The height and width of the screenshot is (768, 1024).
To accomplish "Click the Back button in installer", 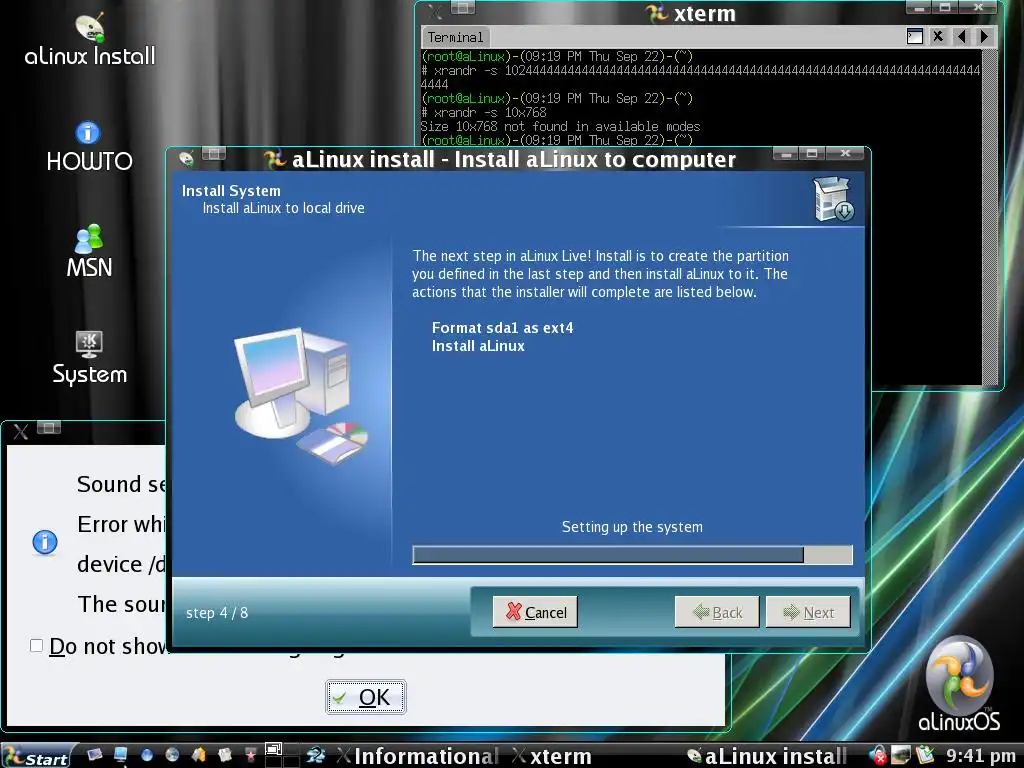I will tap(716, 612).
